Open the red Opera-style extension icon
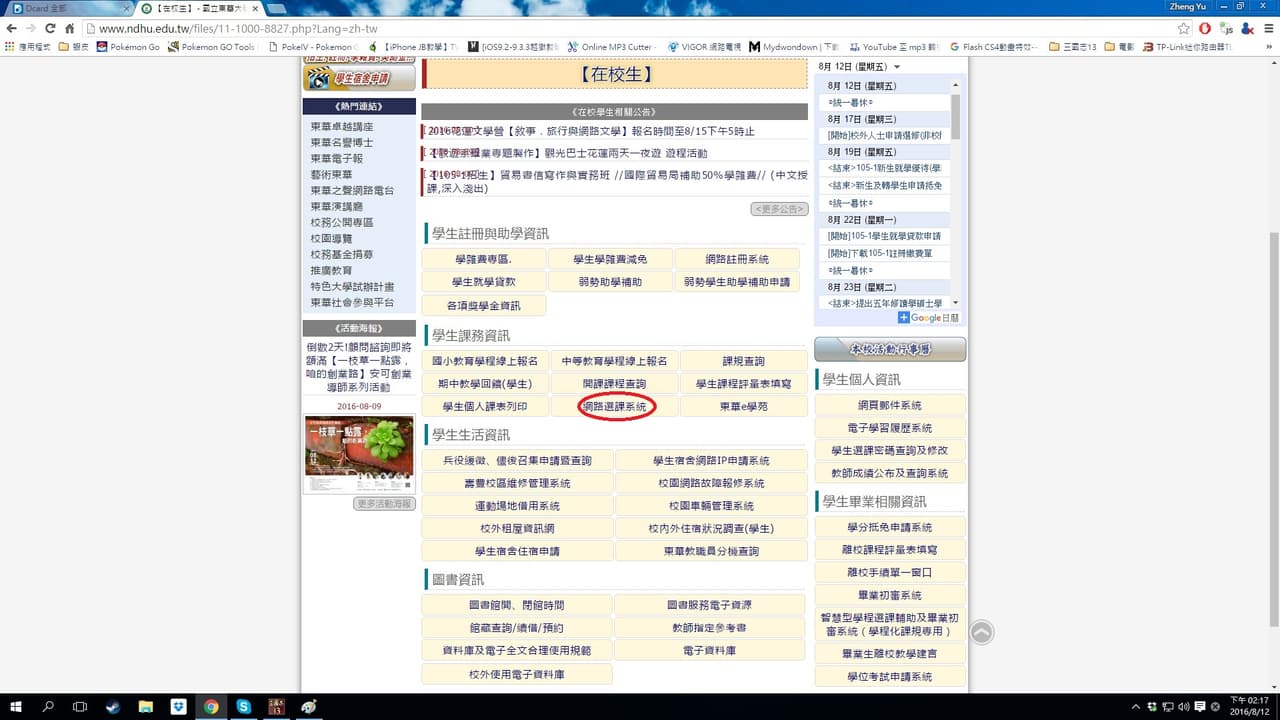The height and width of the screenshot is (720, 1280). (1205, 28)
